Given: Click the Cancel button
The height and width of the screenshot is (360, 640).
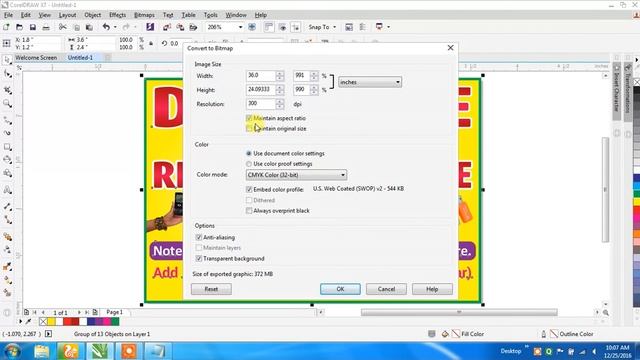Looking at the screenshot, I should [386, 289].
